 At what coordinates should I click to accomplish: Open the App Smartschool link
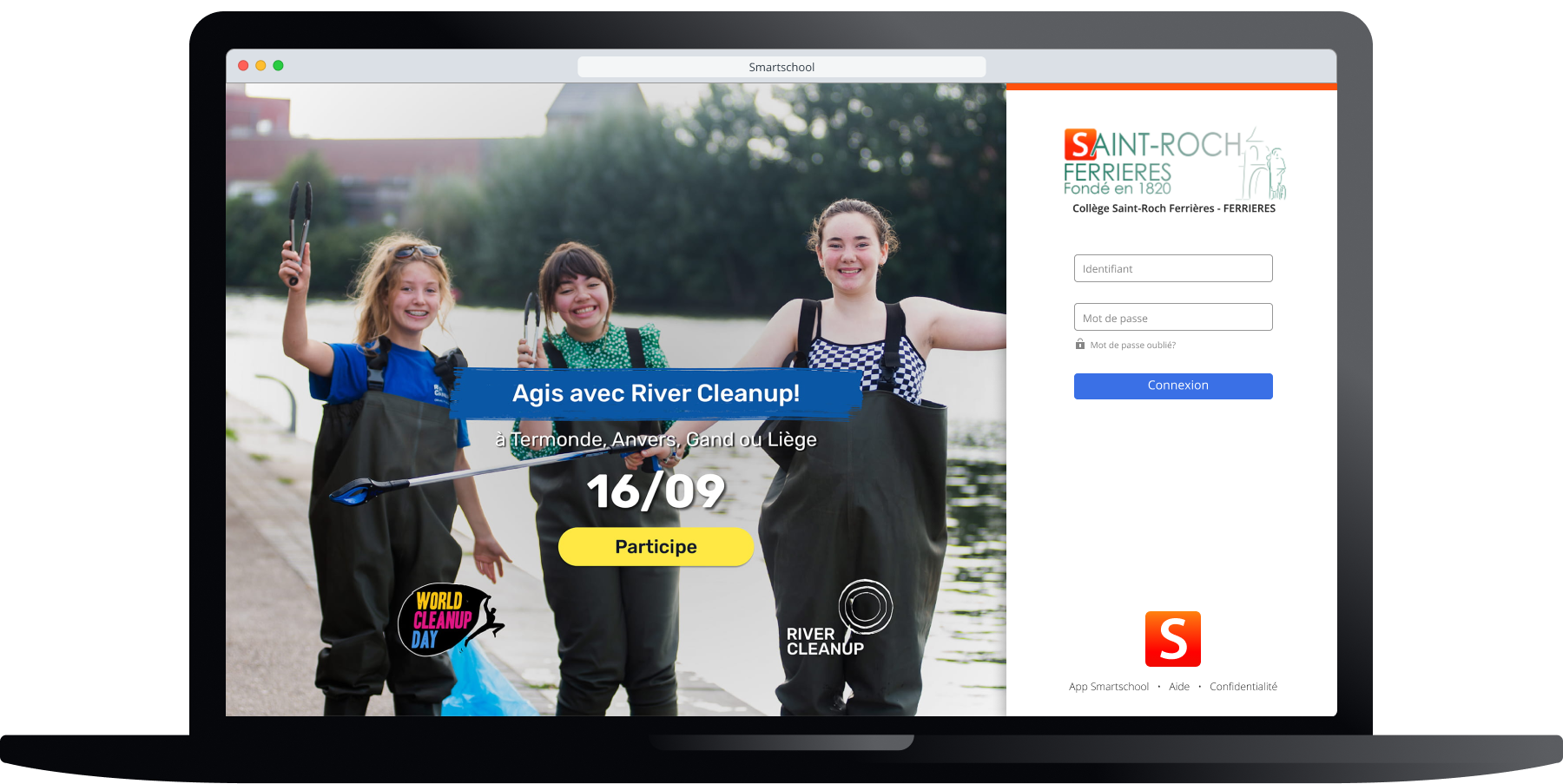pyautogui.click(x=1108, y=687)
